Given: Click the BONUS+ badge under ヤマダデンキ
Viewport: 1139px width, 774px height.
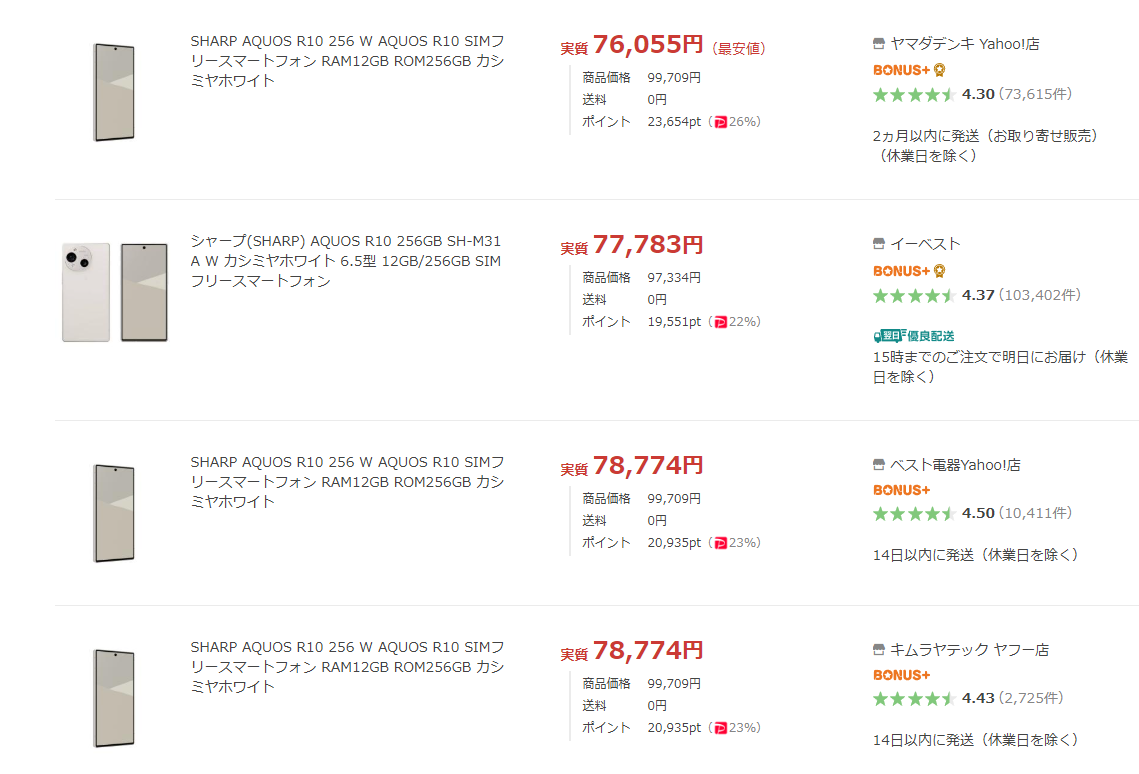Looking at the screenshot, I should coord(909,70).
